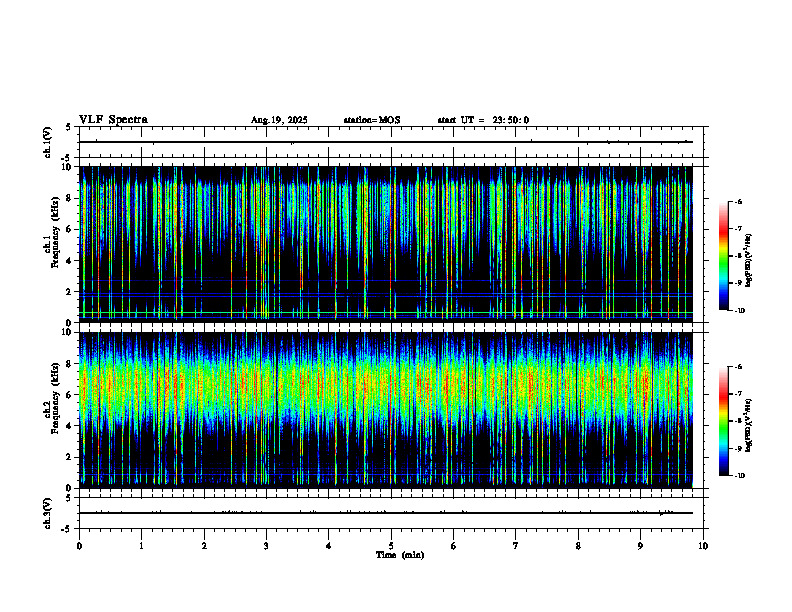Image resolution: width=792 pixels, height=612 pixels.
Task: Click the time axis tick label '10'
Action: [x=703, y=546]
